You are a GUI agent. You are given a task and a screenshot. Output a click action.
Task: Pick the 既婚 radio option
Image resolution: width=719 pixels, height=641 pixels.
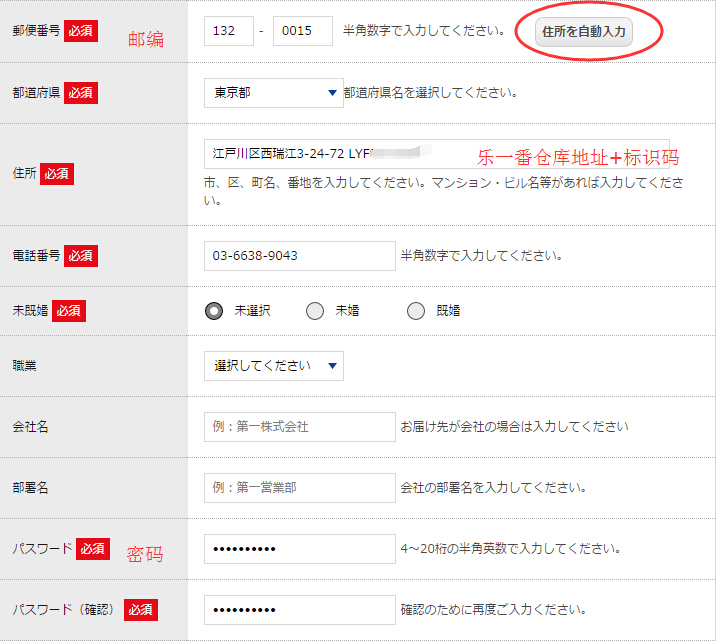pos(416,311)
